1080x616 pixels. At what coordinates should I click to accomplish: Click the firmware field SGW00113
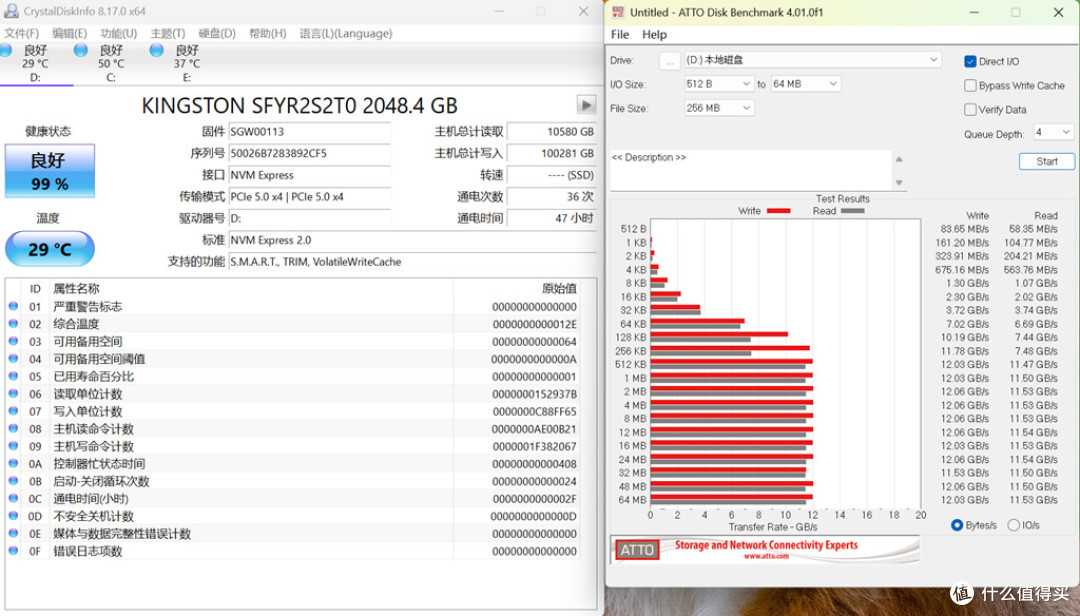309,132
